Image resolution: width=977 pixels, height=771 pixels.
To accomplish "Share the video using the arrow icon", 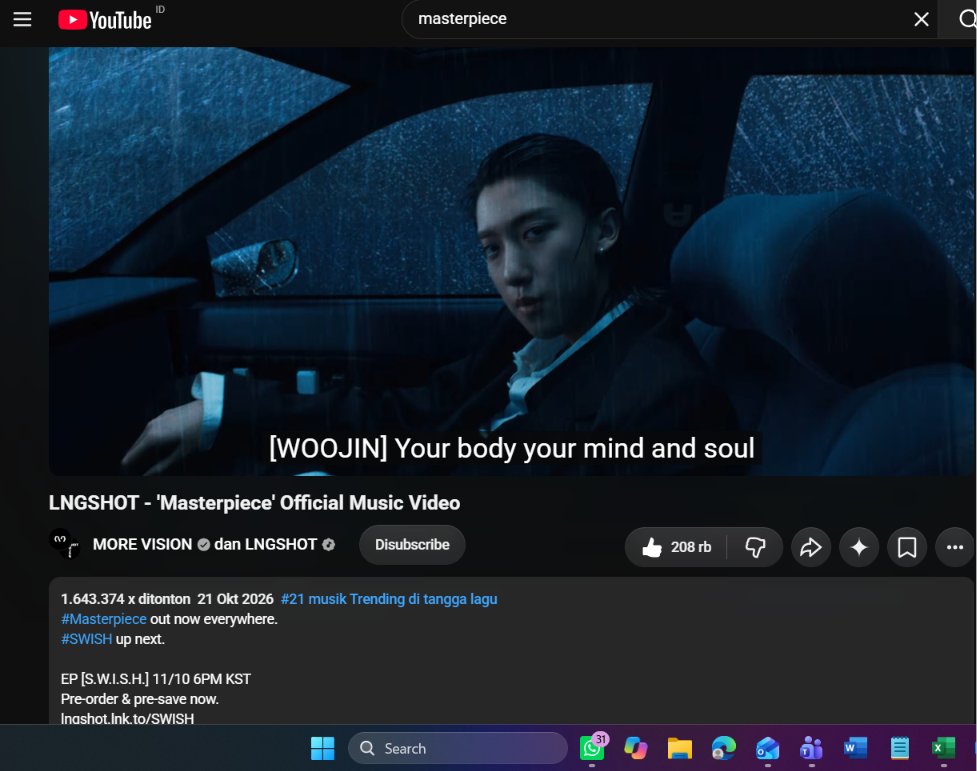I will (x=811, y=547).
